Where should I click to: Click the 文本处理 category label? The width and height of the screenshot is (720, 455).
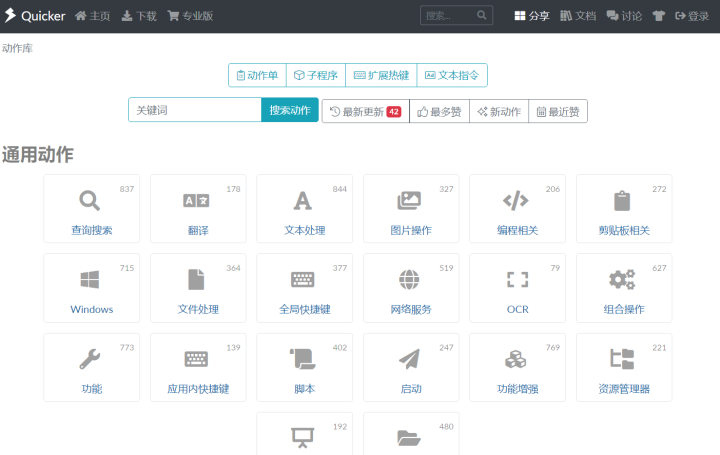pyautogui.click(x=304, y=230)
